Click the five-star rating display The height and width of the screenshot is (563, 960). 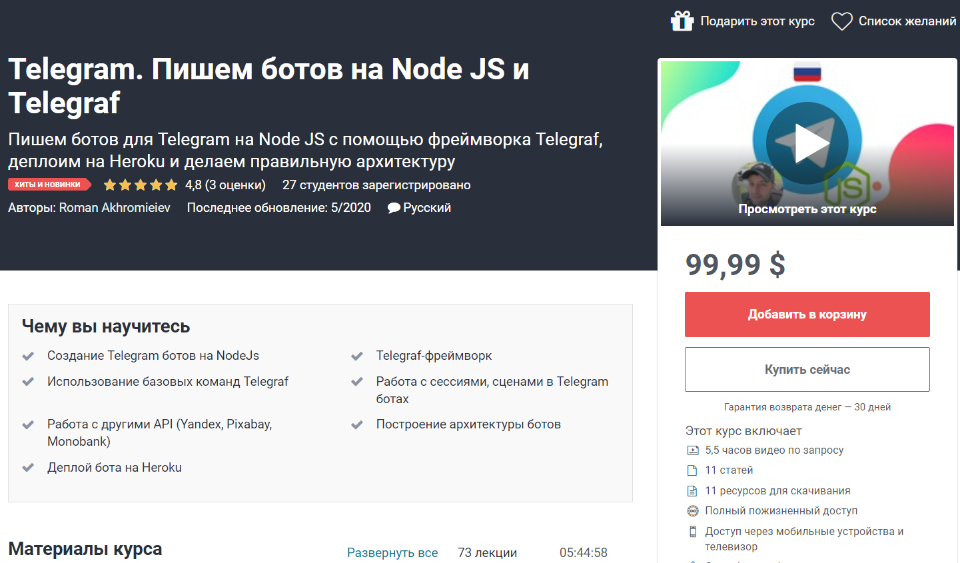pos(140,185)
